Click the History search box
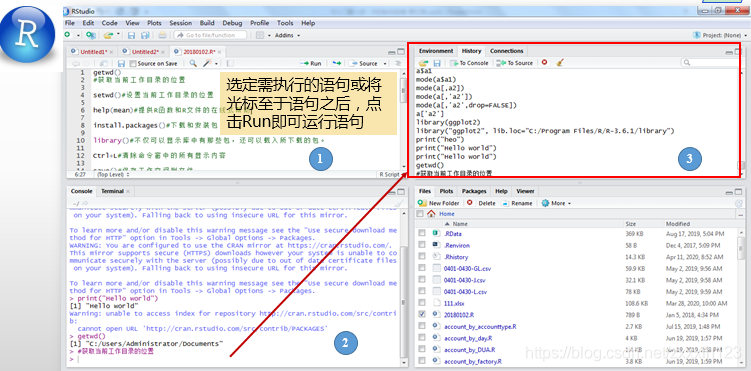 [710, 62]
